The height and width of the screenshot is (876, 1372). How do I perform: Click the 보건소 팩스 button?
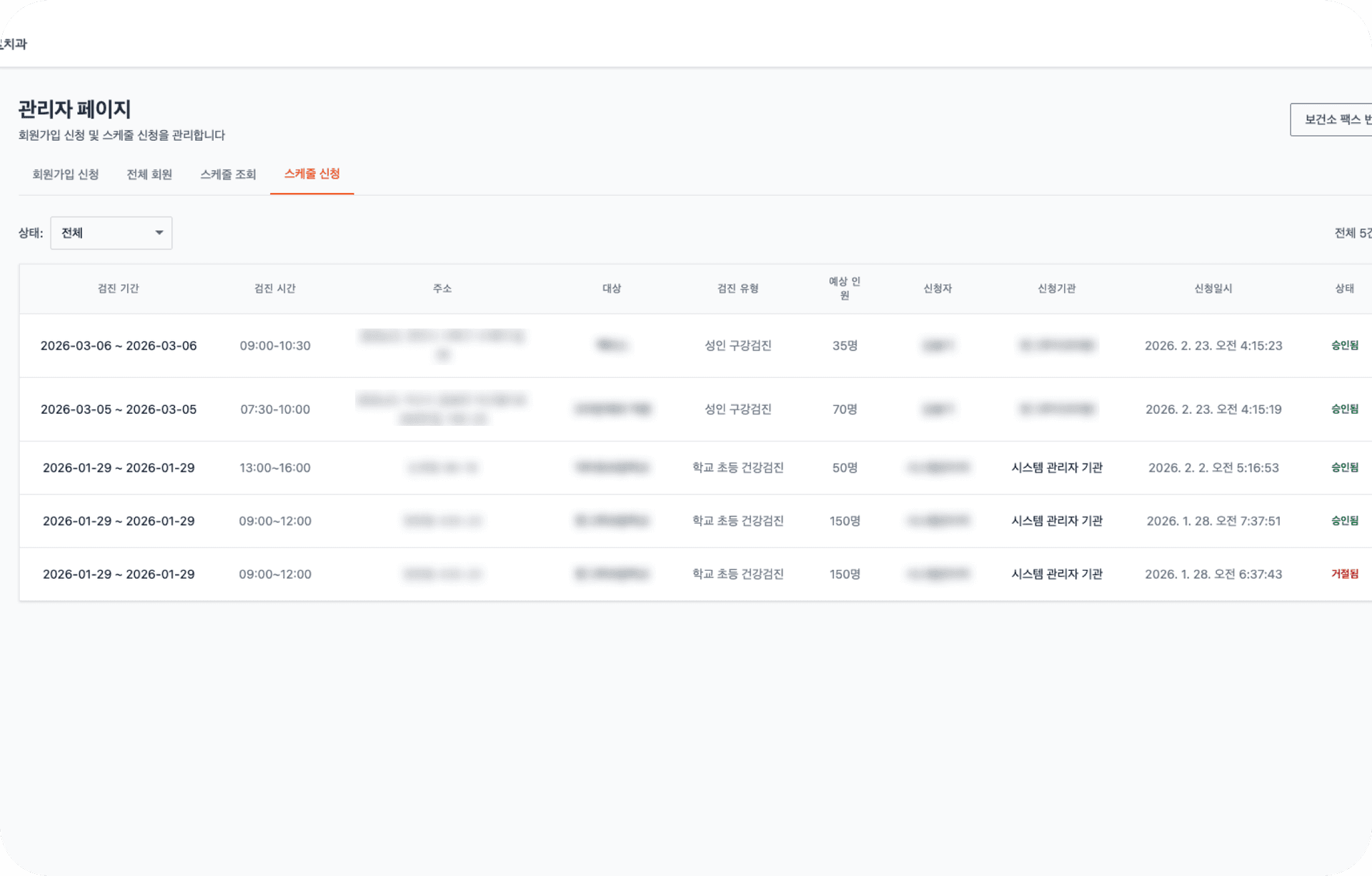[x=1331, y=119]
